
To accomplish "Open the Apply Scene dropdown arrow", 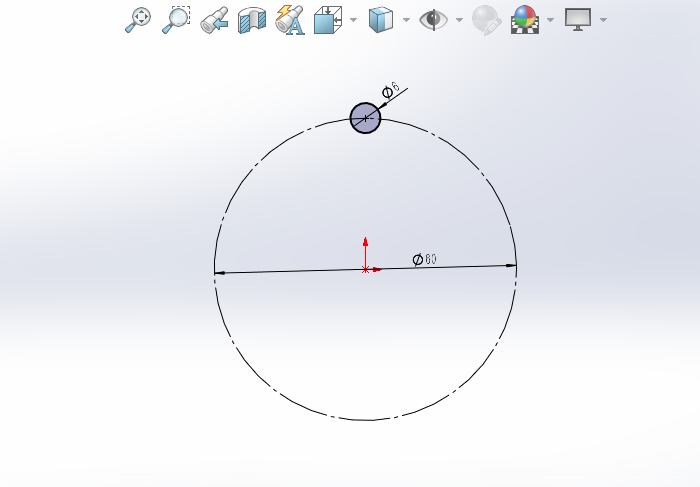I will pos(550,20).
